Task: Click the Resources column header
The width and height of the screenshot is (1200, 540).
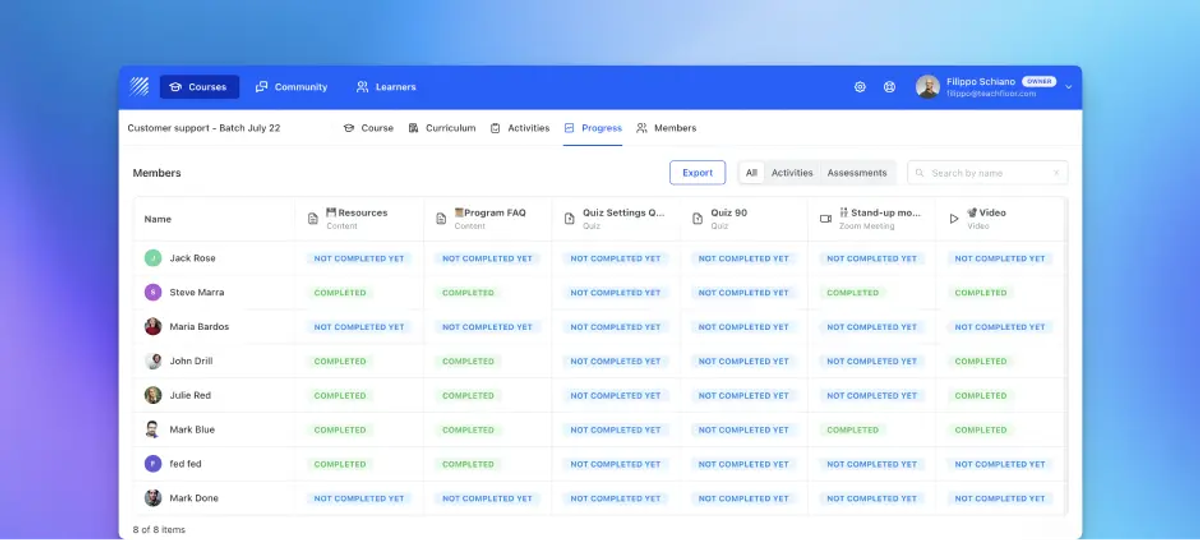Action: pos(360,219)
